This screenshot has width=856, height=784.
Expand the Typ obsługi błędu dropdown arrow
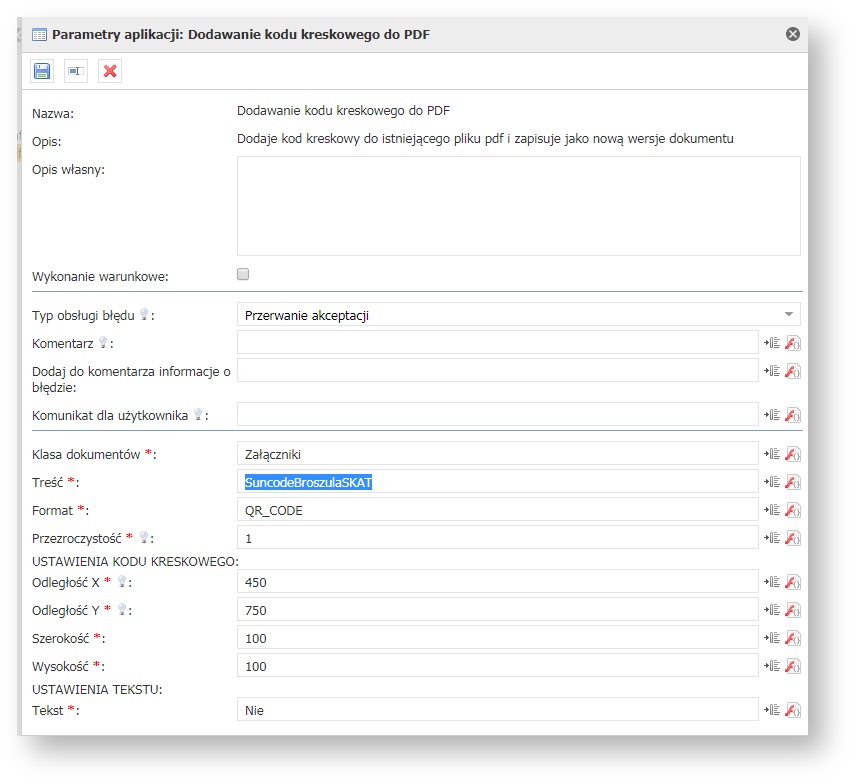click(788, 315)
